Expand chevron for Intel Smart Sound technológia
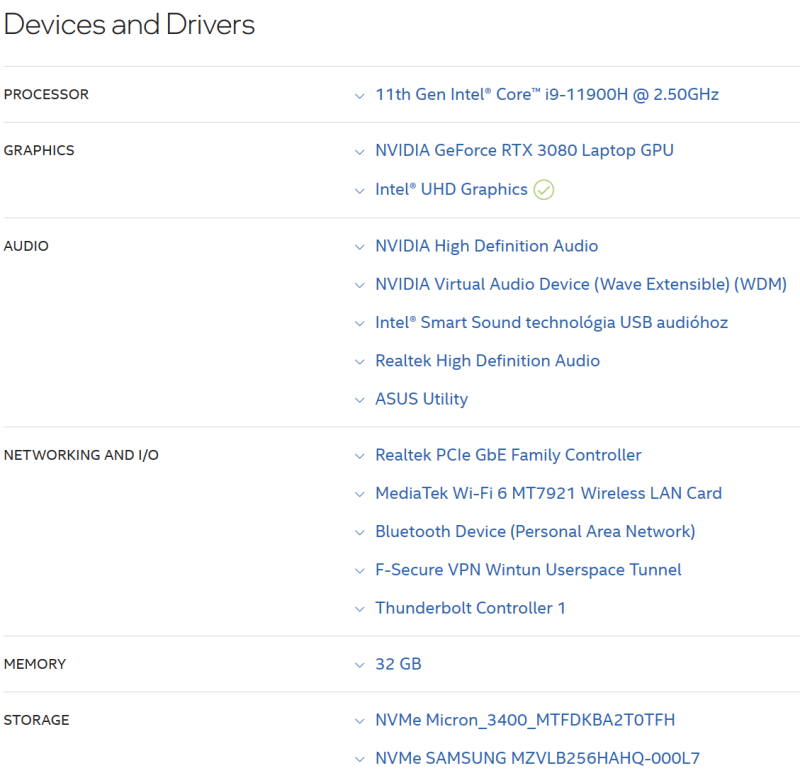Image resolution: width=800 pixels, height=778 pixels. point(360,324)
